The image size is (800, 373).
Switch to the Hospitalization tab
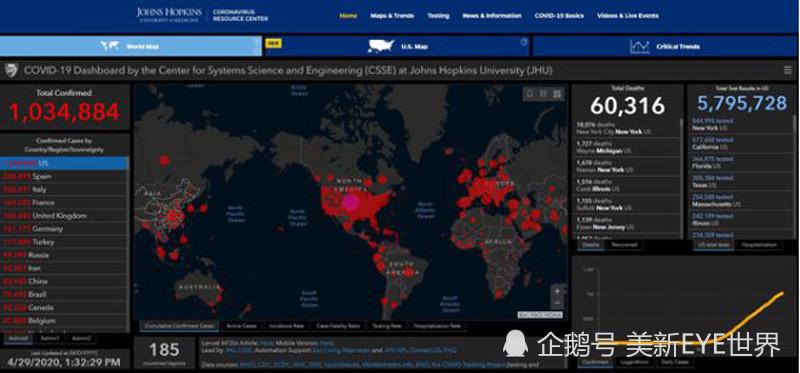click(759, 245)
